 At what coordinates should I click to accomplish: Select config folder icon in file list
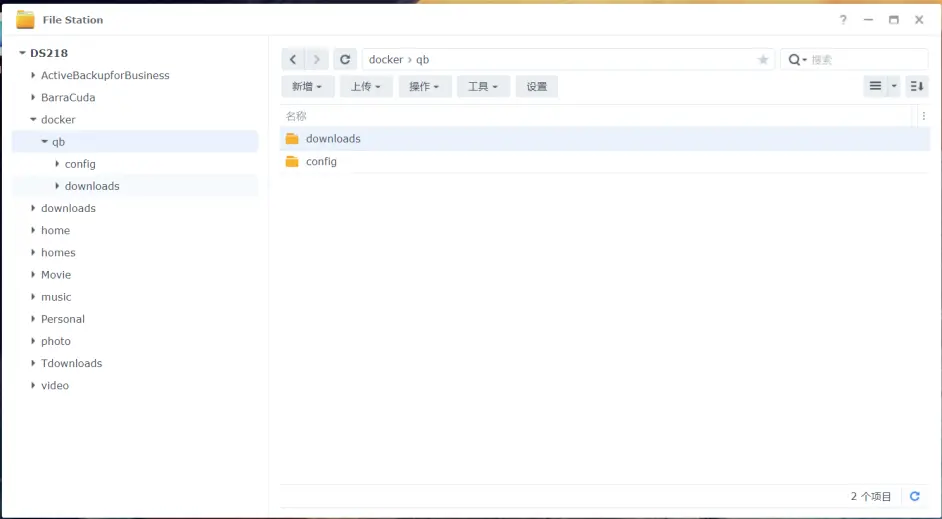[292, 162]
